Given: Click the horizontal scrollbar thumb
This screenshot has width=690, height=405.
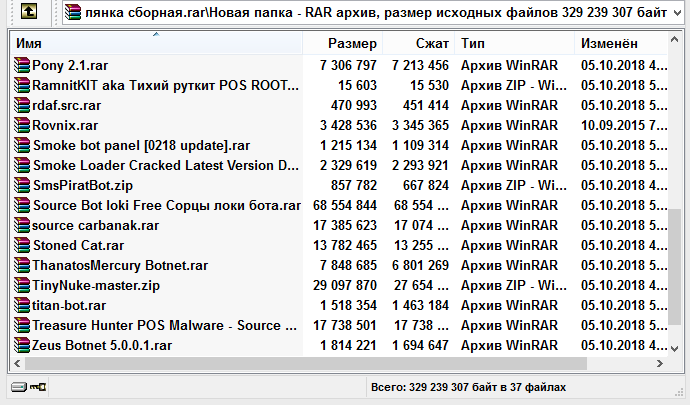Looking at the screenshot, I should (x=306, y=363).
